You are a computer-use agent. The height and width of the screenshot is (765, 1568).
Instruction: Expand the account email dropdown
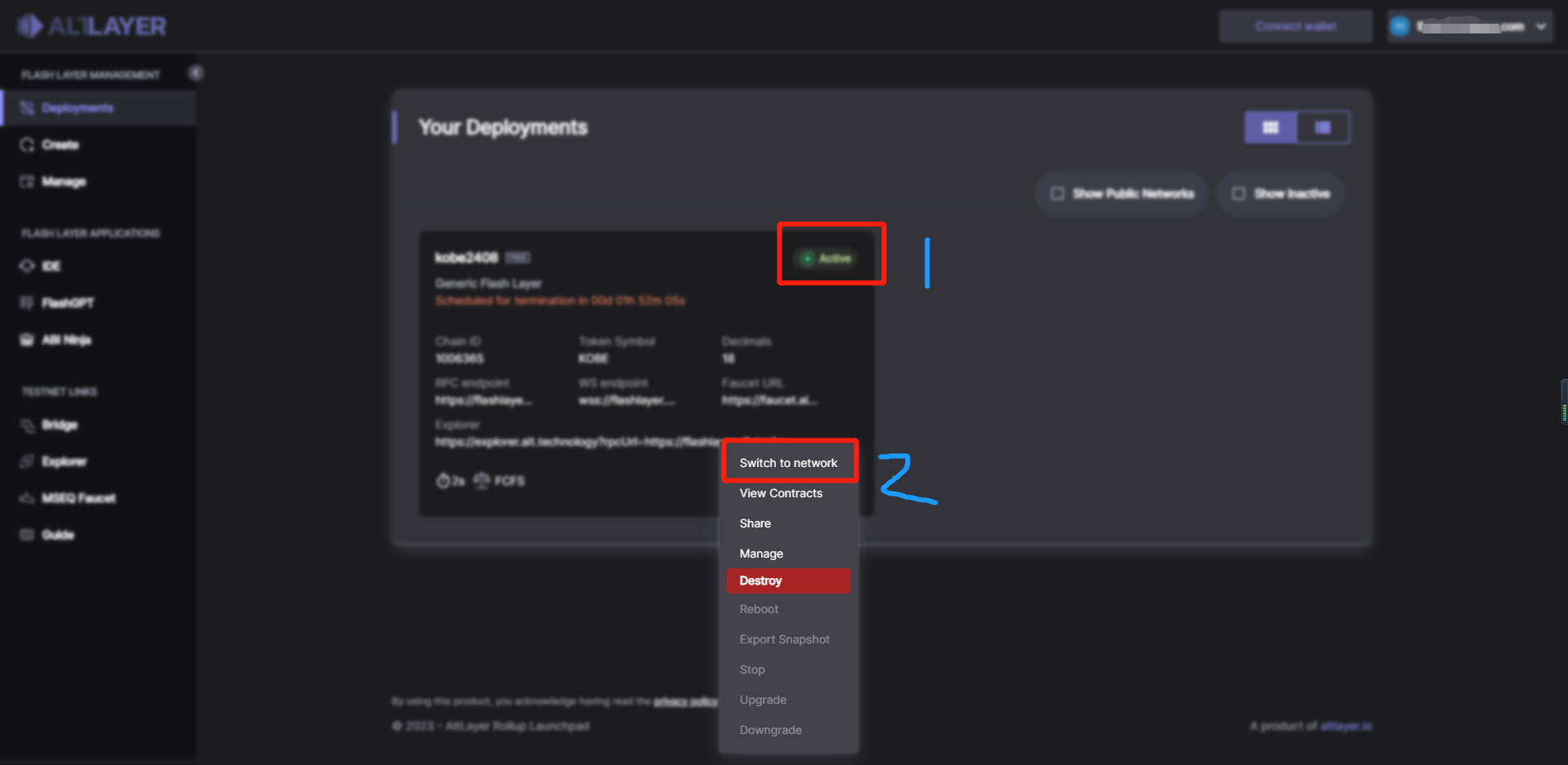coord(1540,26)
